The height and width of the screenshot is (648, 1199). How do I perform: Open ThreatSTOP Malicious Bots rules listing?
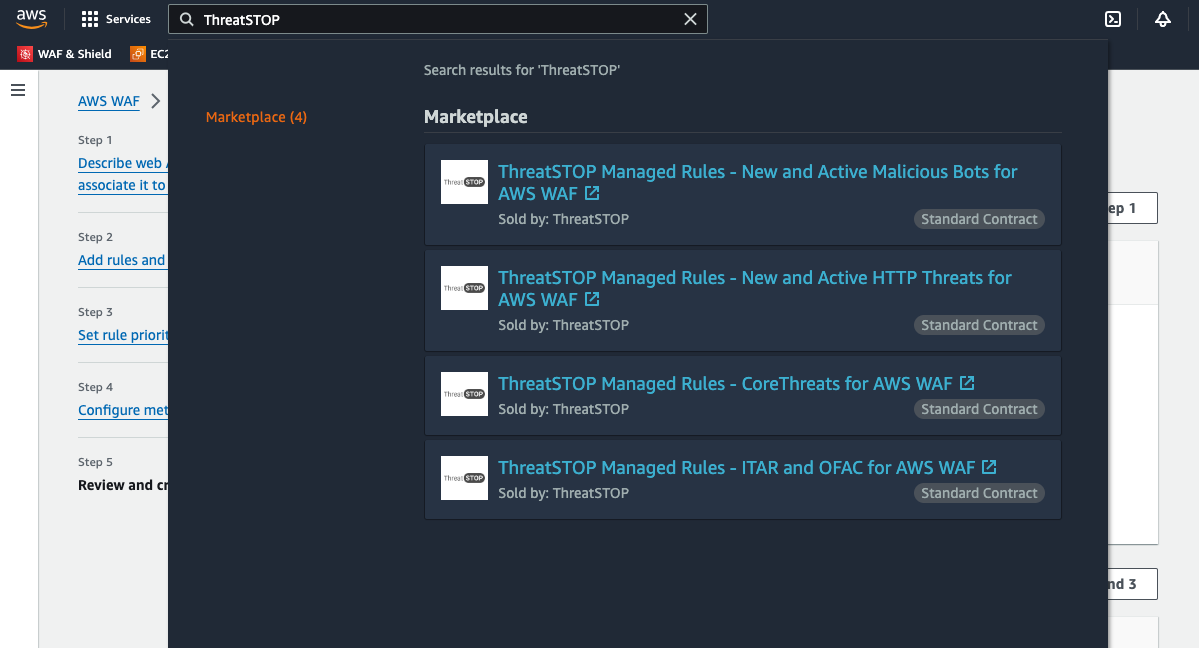click(757, 172)
